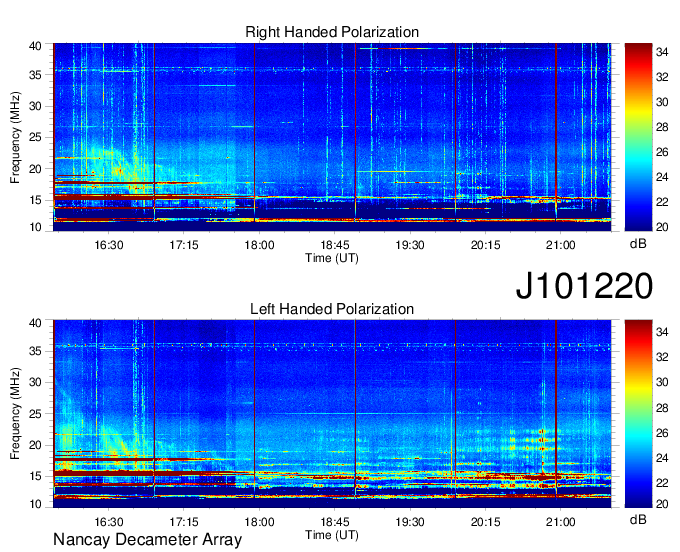Click the 10 MHz tick on Left Handed frequency axis
This screenshot has width=680, height=552.
tap(35, 504)
